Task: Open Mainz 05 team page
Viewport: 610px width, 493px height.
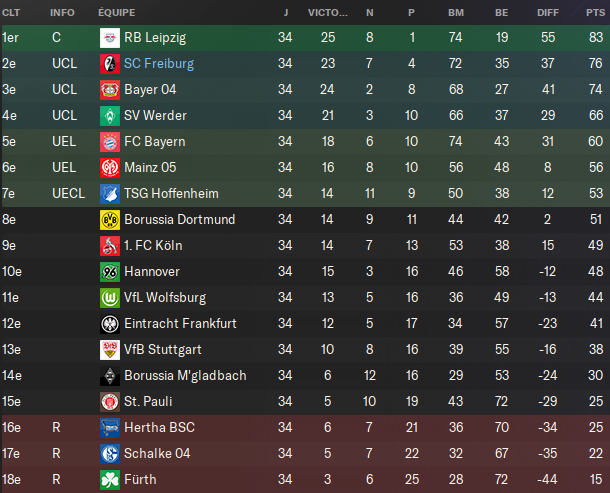Action: tap(150, 167)
